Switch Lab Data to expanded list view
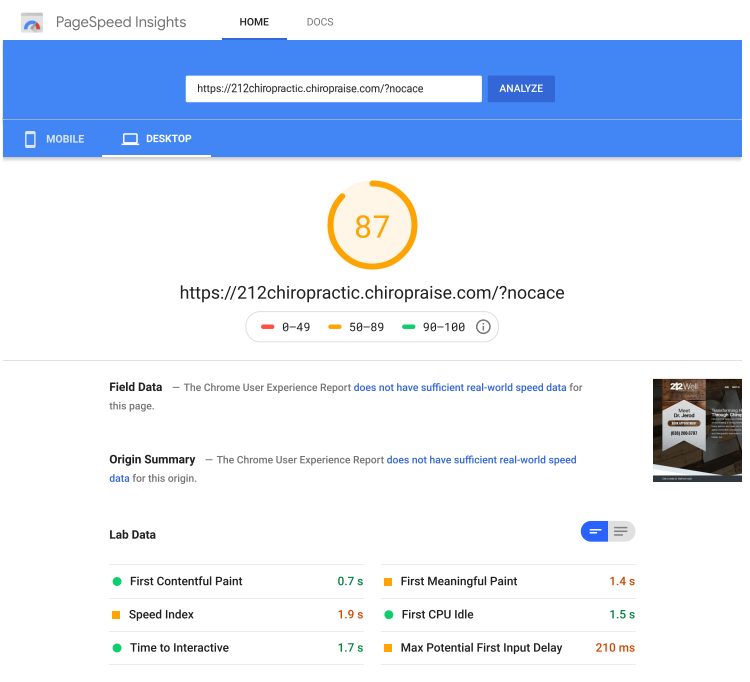750x682 pixels. (x=621, y=531)
